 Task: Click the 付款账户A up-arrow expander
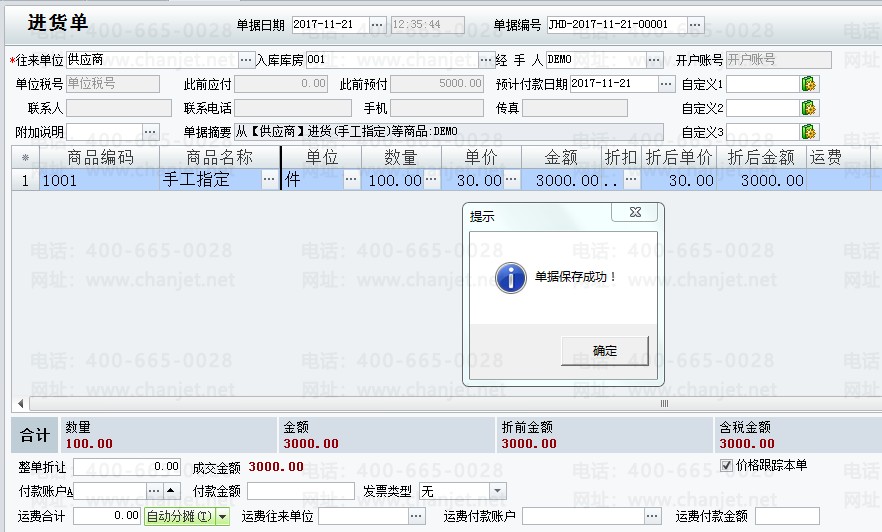tap(170, 491)
